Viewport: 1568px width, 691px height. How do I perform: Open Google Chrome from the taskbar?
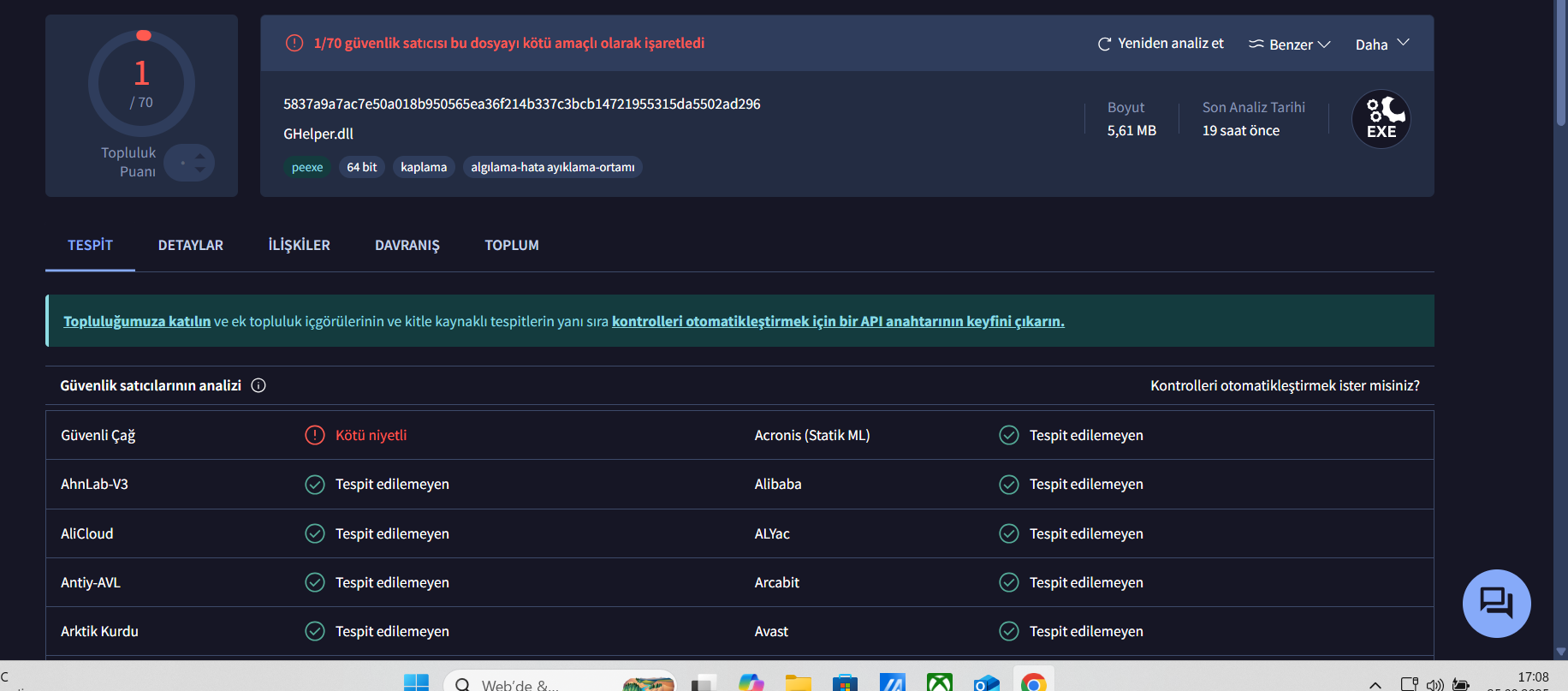pos(1033,682)
